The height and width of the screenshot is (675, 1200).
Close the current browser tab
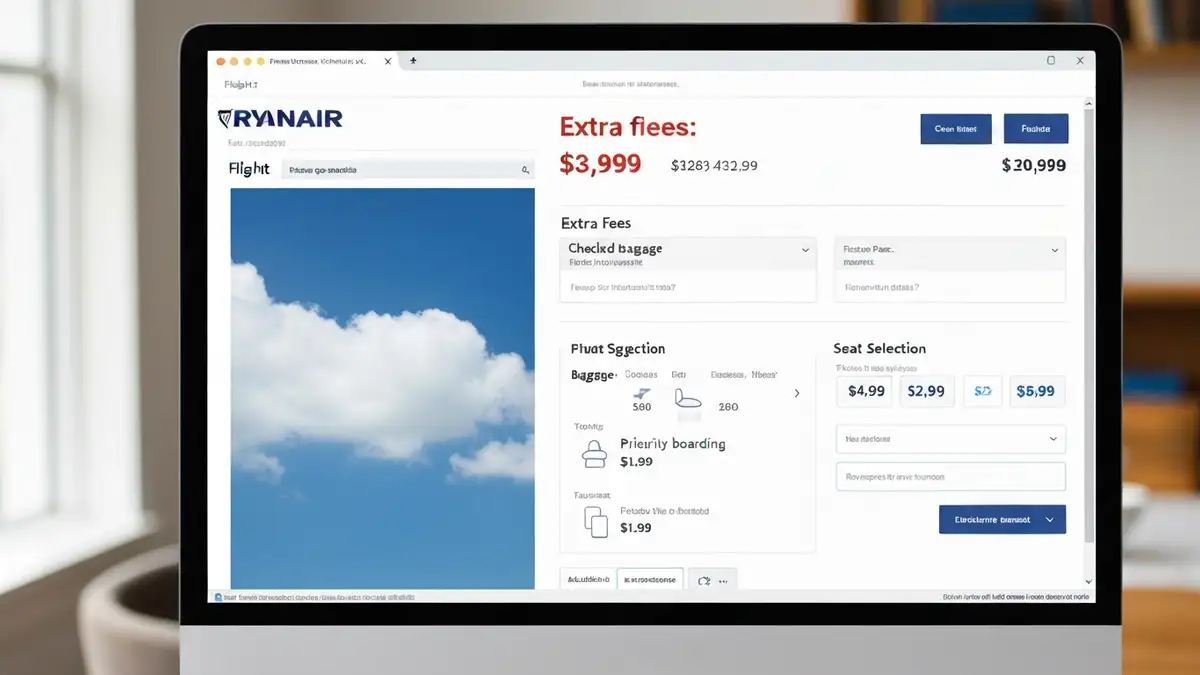388,61
